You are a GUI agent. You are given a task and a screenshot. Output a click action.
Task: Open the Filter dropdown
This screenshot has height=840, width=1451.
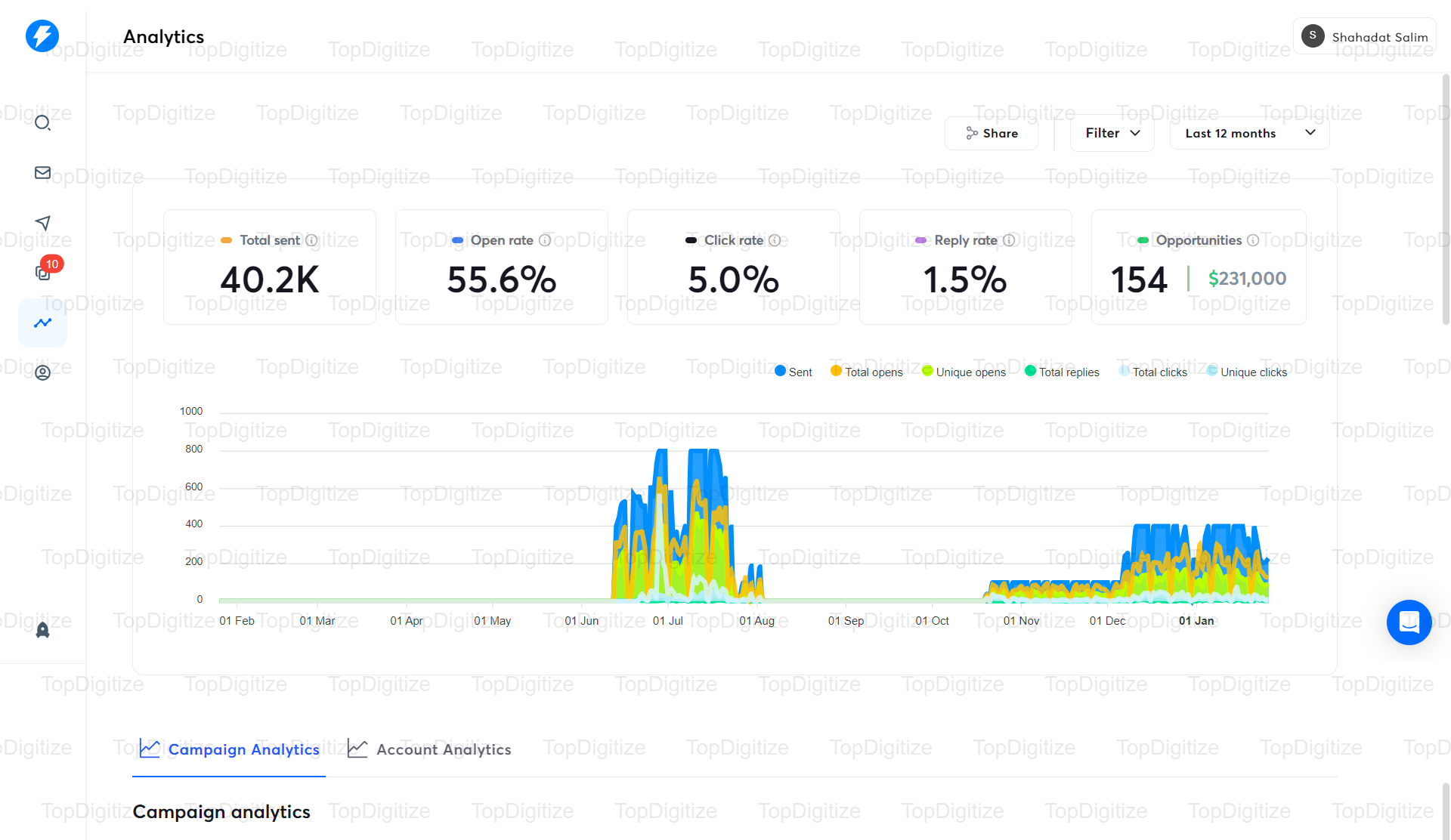click(x=1112, y=133)
